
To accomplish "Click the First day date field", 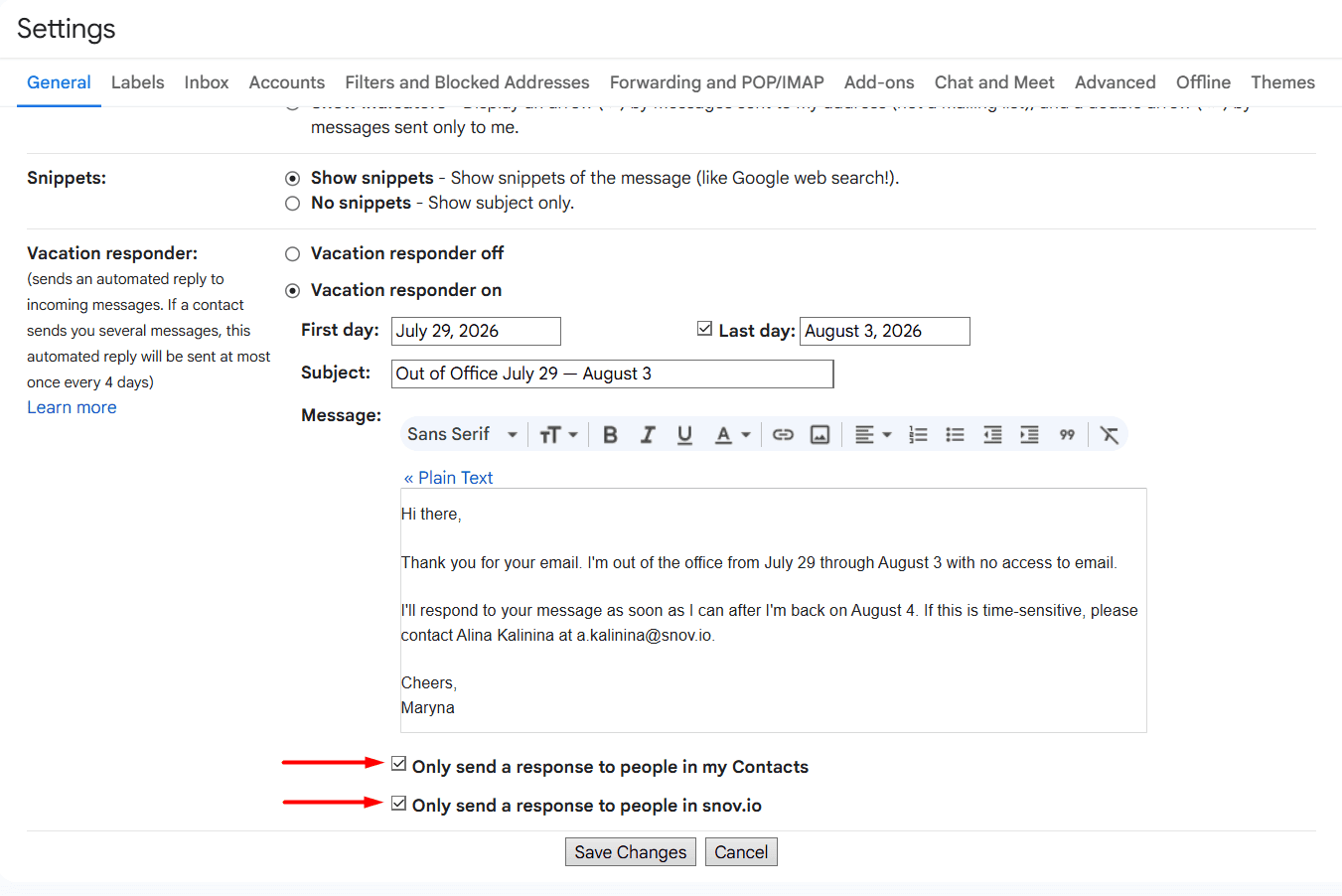I will pos(477,331).
